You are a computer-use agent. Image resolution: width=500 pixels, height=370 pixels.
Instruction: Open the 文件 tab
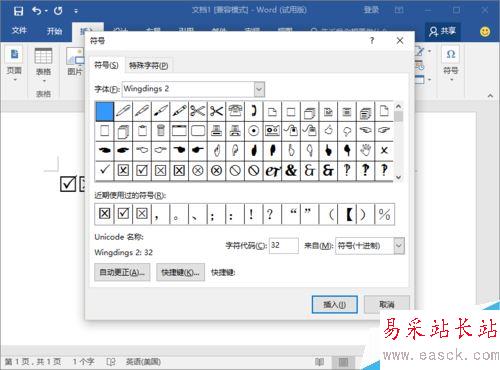pyautogui.click(x=19, y=31)
